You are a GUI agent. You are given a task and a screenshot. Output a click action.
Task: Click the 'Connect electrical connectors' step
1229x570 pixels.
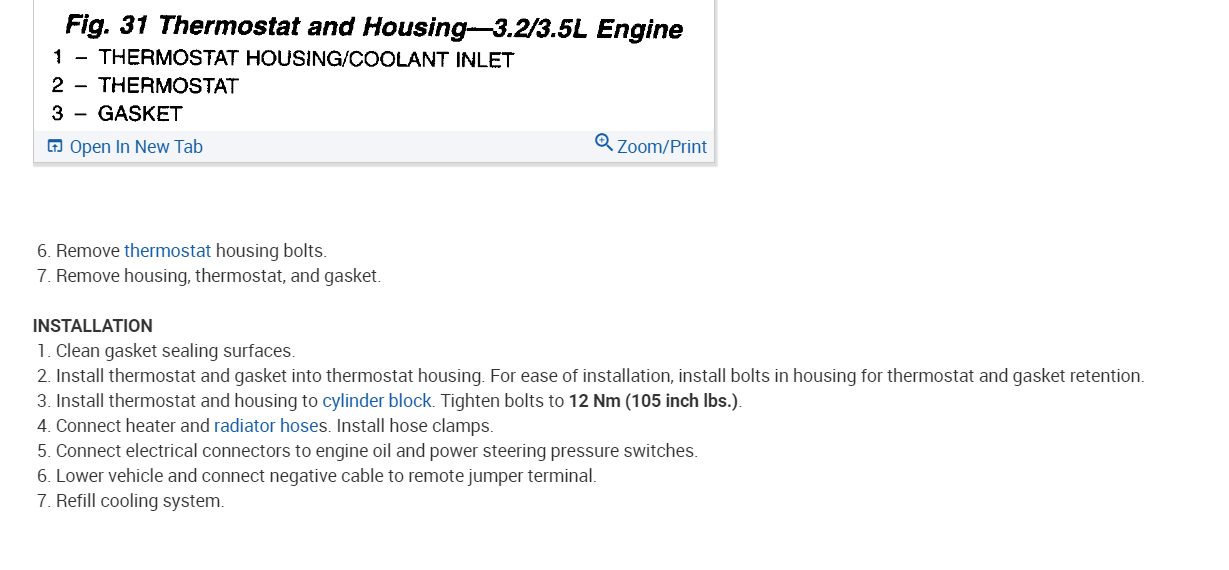click(376, 451)
